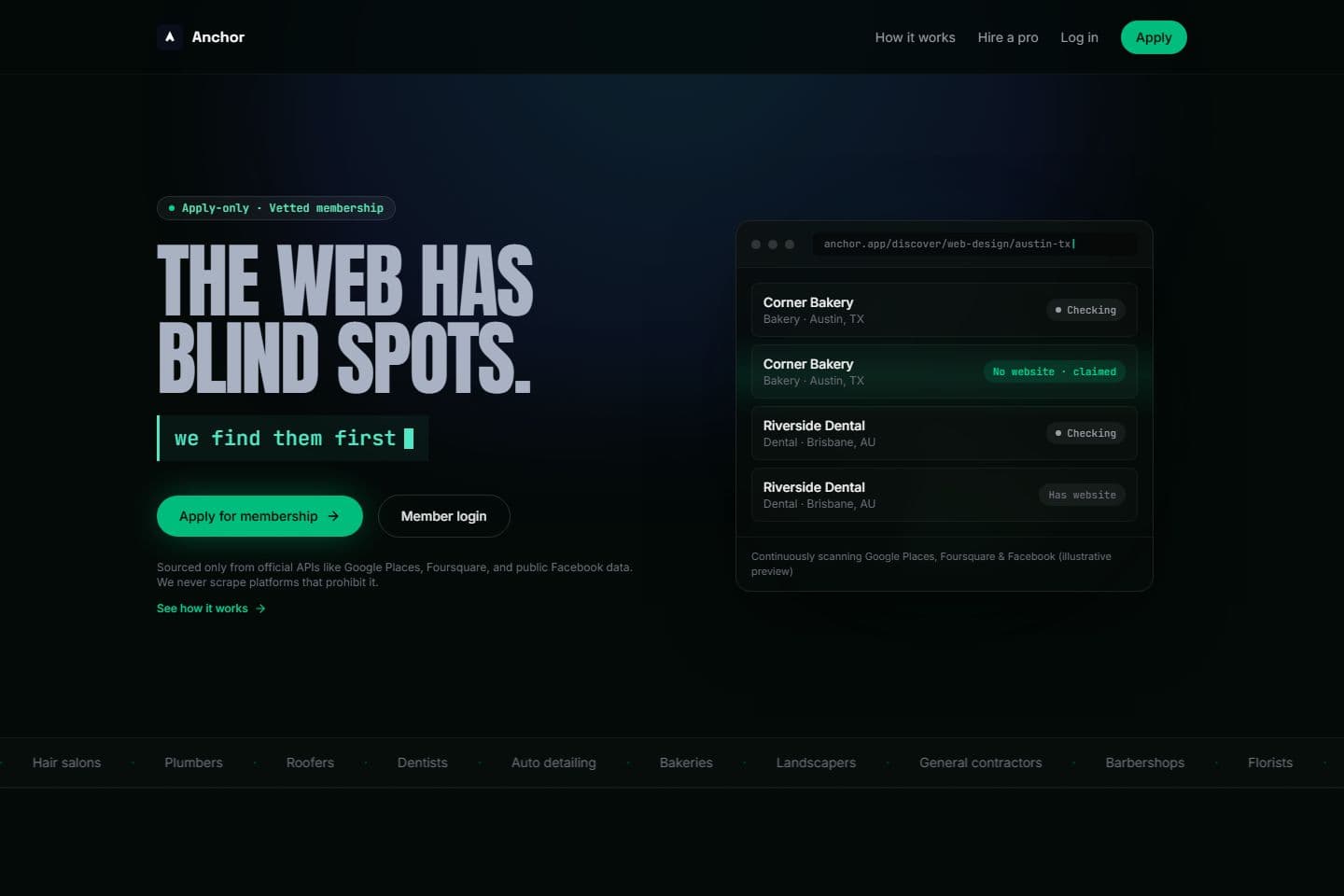Click General contractors in category ticker
Screen dimensions: 1344x896
[981, 763]
